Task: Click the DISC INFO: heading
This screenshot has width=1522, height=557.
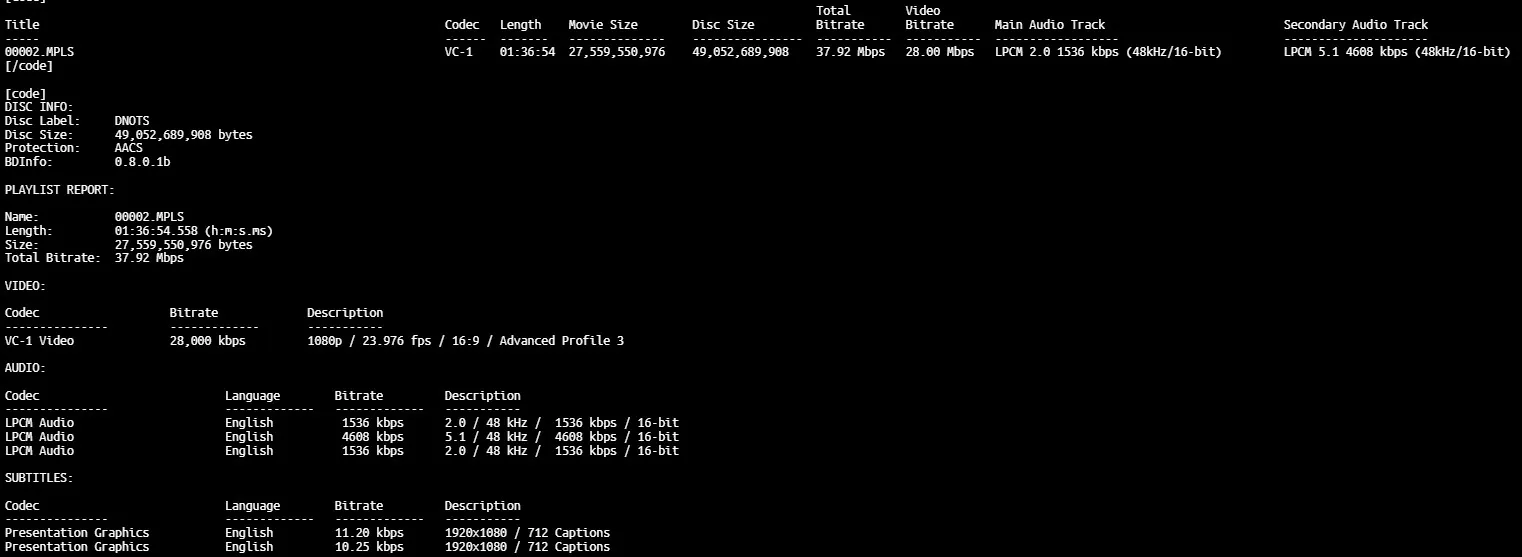Action: tap(39, 107)
